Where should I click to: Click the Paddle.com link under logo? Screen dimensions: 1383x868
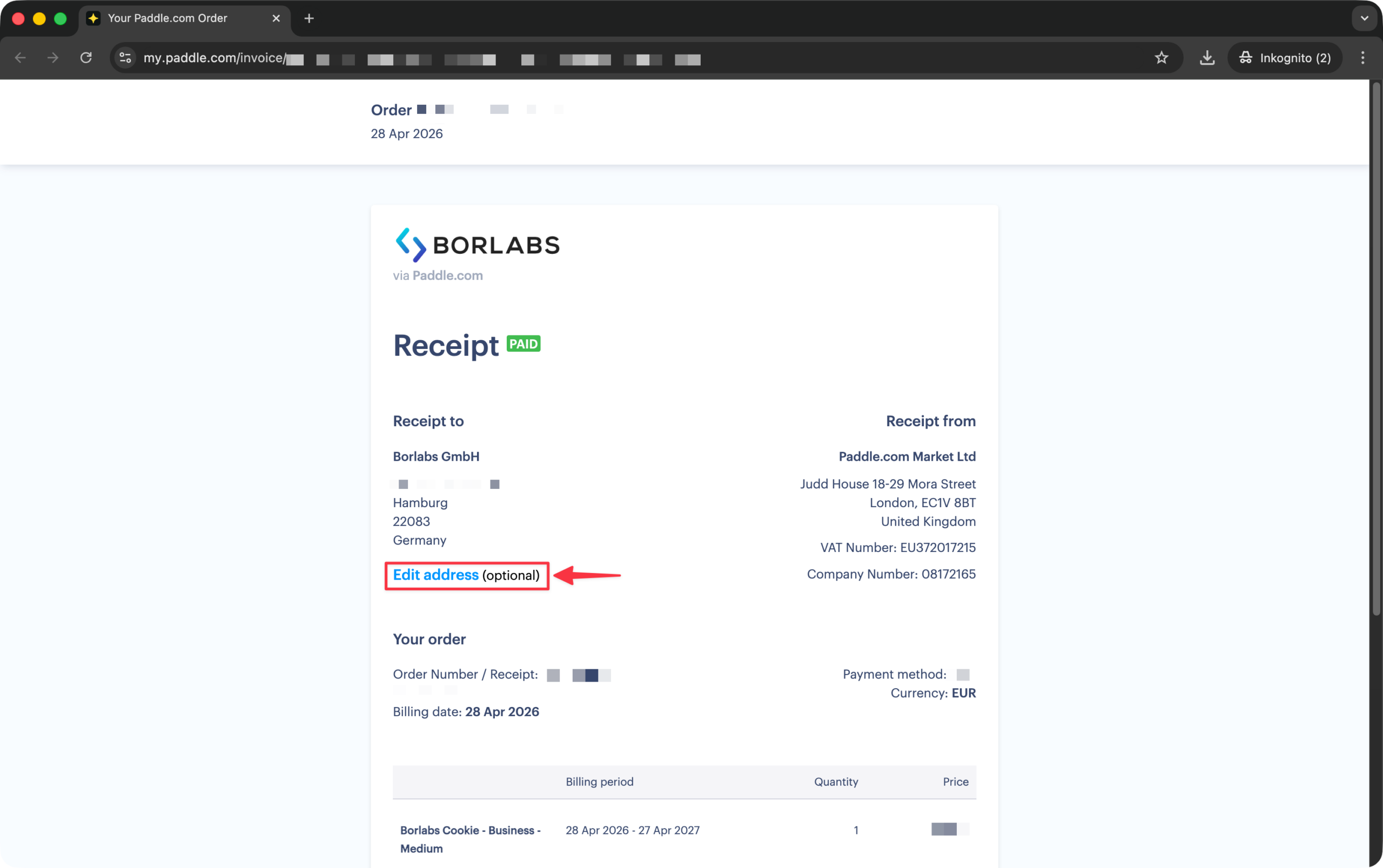pyautogui.click(x=447, y=275)
